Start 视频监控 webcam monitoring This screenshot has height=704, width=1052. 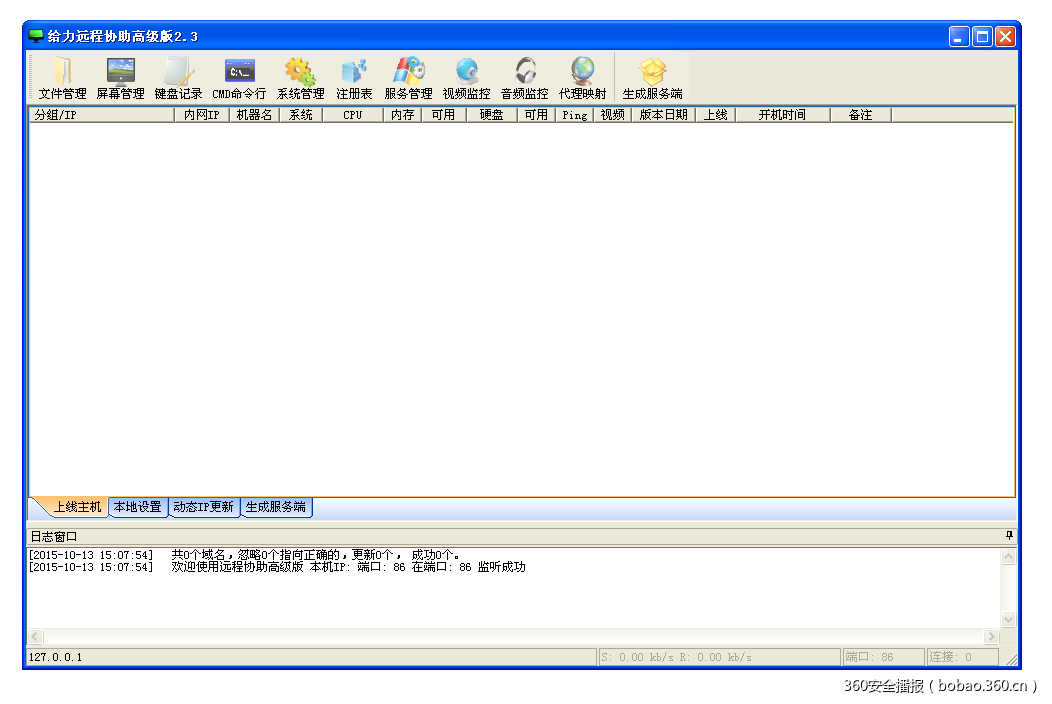tap(466, 78)
